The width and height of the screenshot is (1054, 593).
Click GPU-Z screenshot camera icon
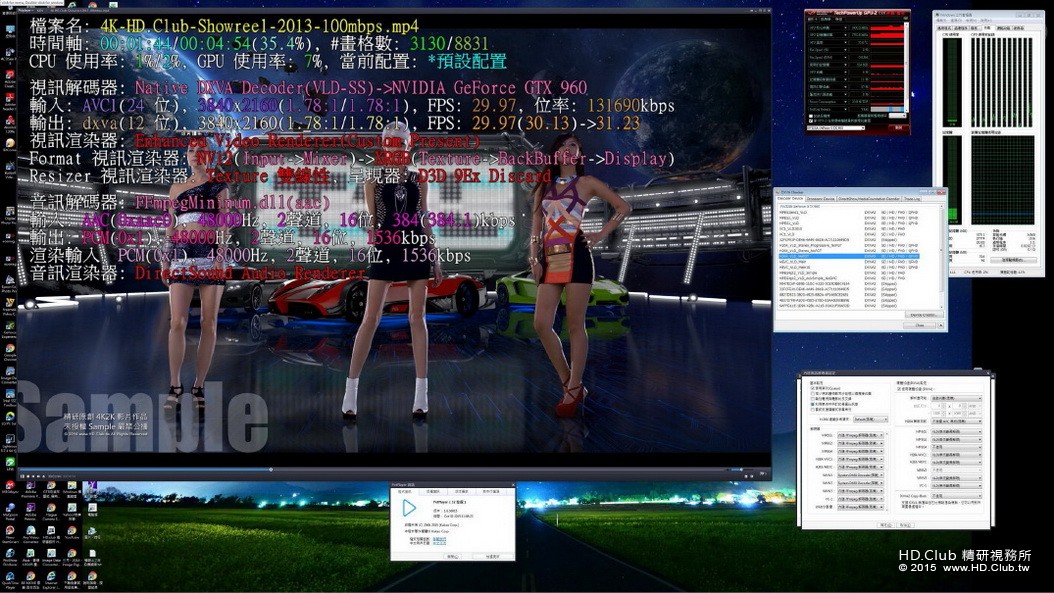coord(906,18)
